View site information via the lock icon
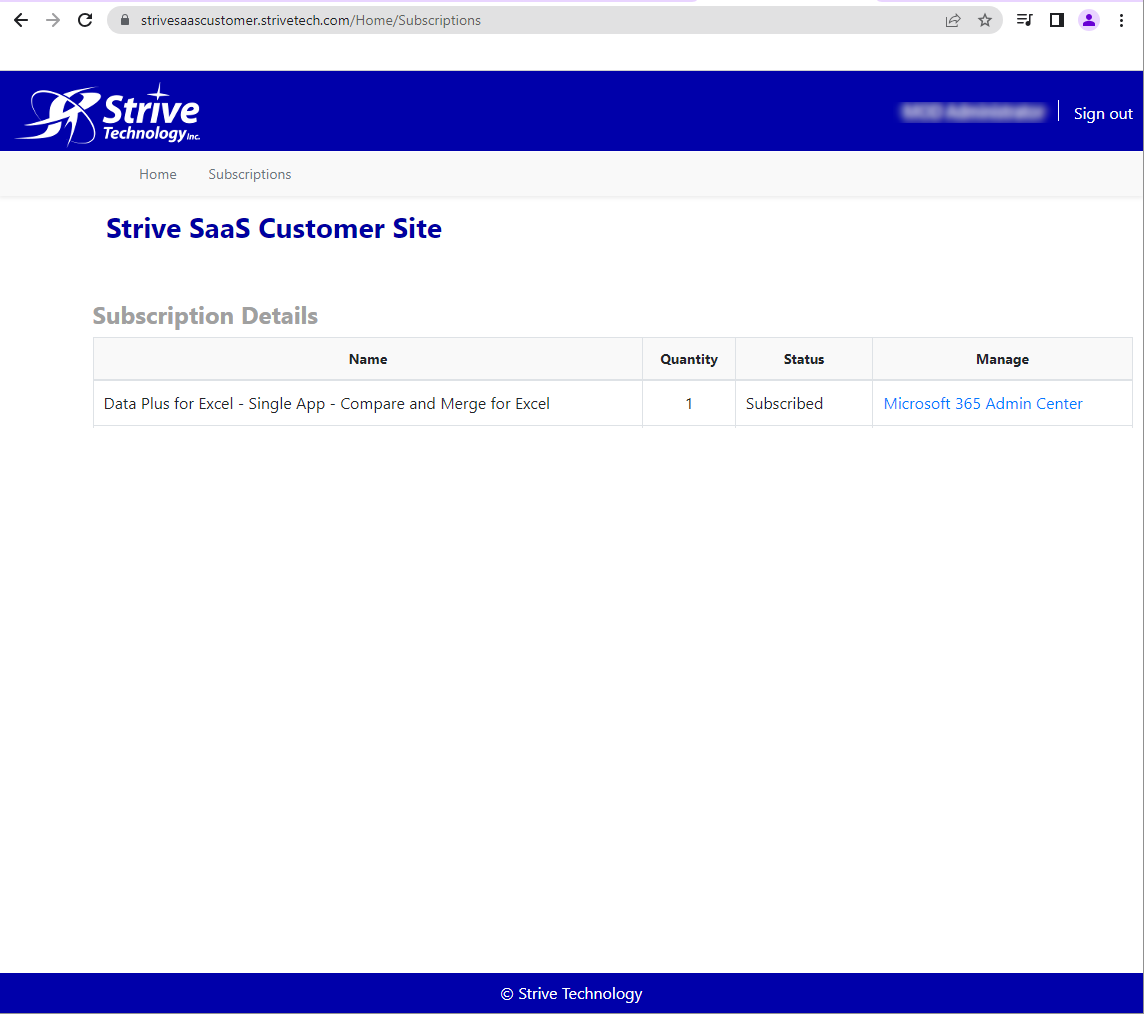 coord(125,20)
